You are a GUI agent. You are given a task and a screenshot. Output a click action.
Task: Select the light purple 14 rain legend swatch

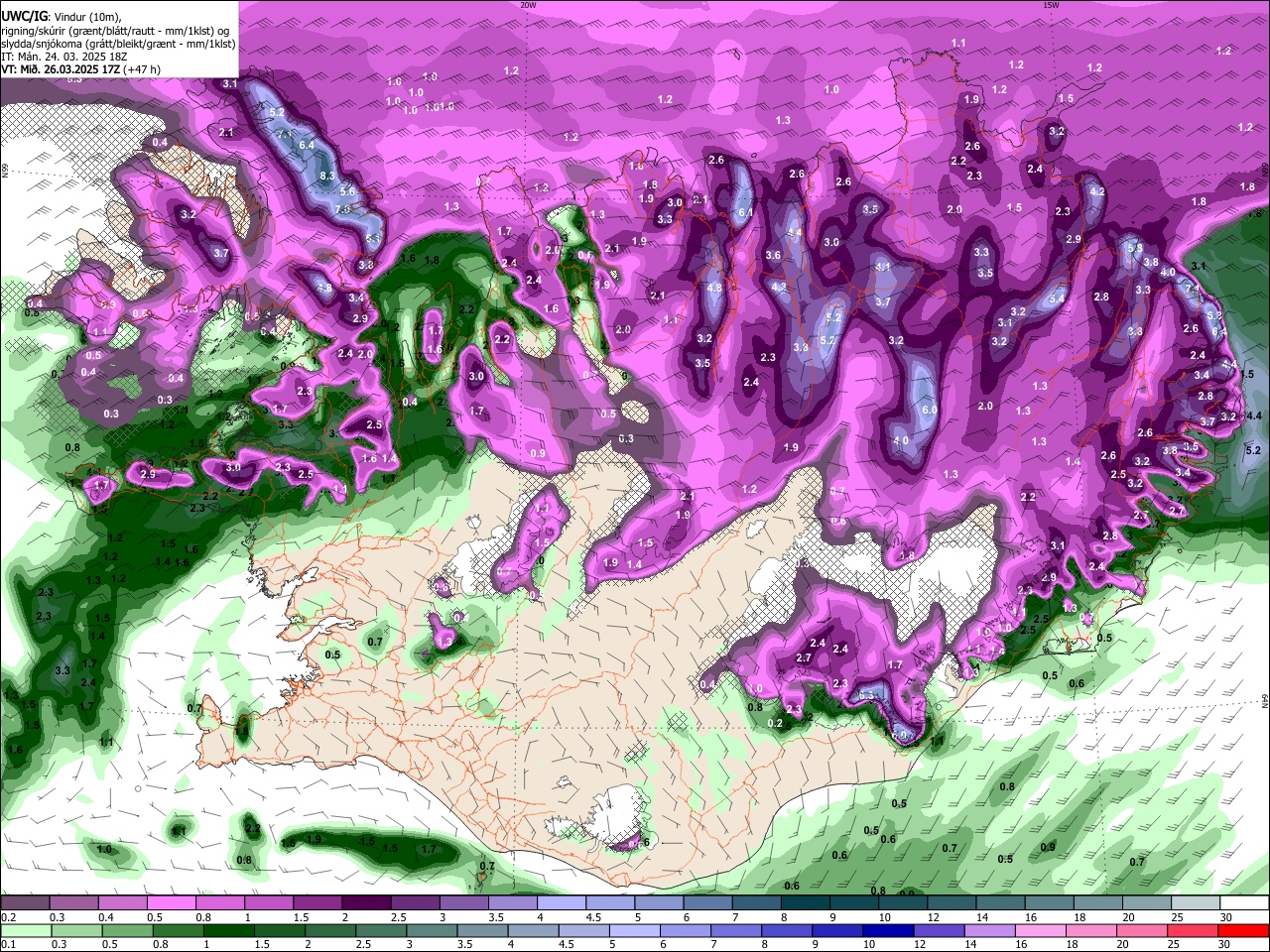pyautogui.click(x=992, y=930)
